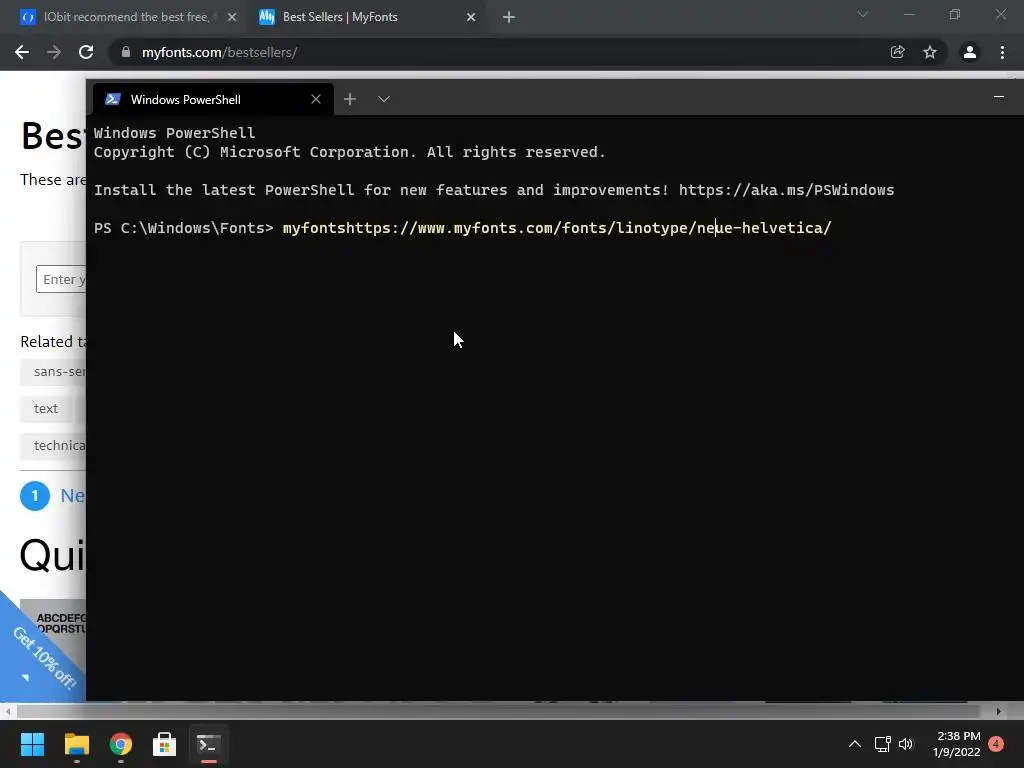Screen dimensions: 1024x768
Task: Close the Windows PowerShell tab
Action: [x=316, y=99]
